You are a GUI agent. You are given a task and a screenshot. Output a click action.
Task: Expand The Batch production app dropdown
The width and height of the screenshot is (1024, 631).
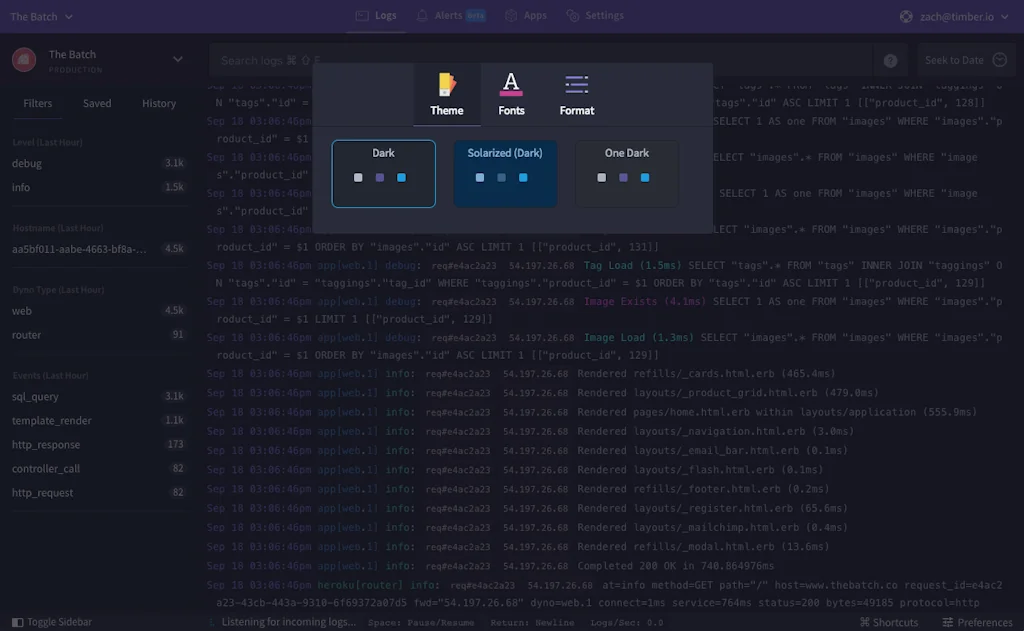[x=178, y=60]
